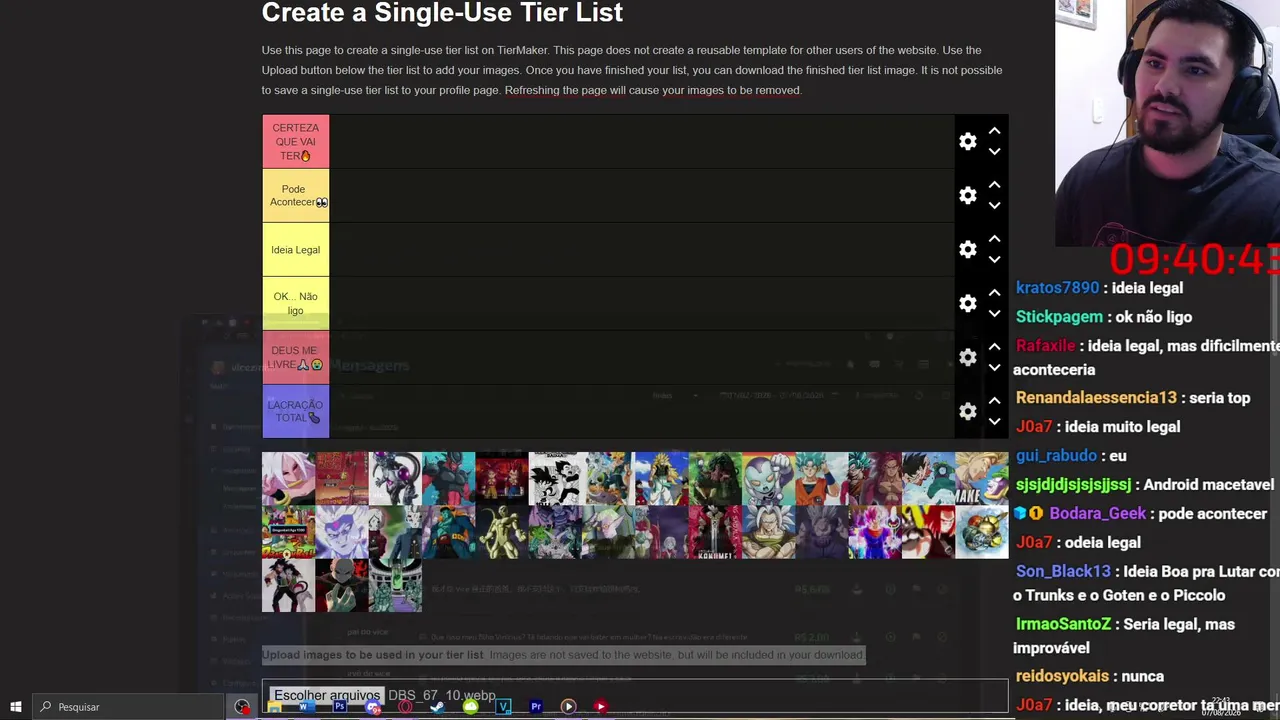Click the OK... Não ligo tier label
1280x720 pixels.
[x=295, y=304]
